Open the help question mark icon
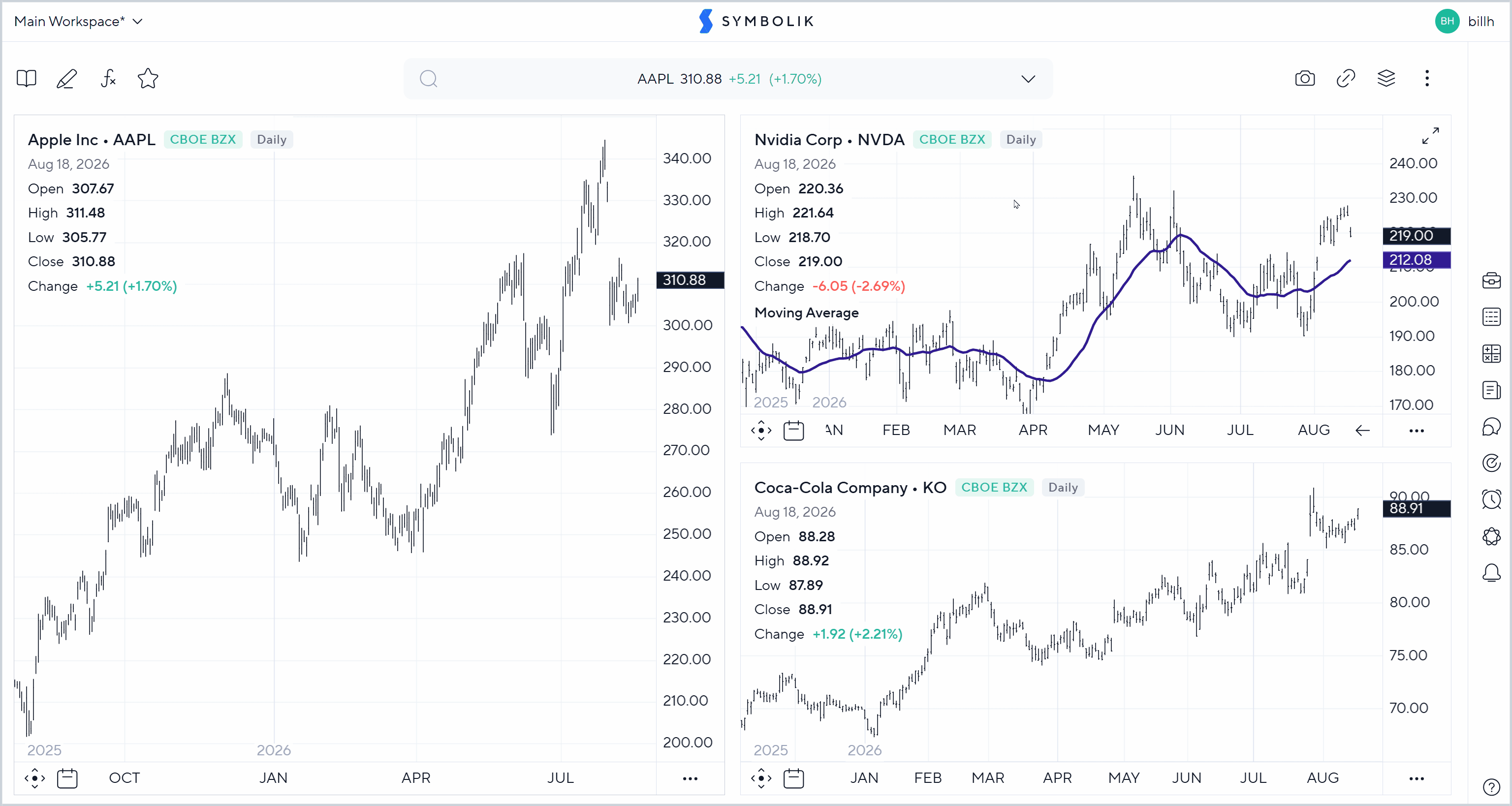The width and height of the screenshot is (1512, 806). (1491, 787)
